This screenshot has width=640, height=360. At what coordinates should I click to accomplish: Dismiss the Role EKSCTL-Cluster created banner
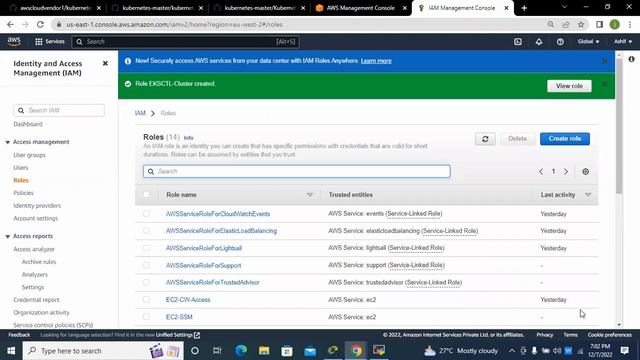coord(604,84)
